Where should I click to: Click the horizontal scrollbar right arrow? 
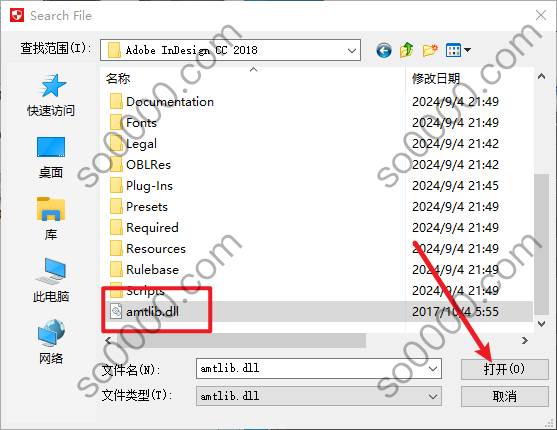point(525,340)
